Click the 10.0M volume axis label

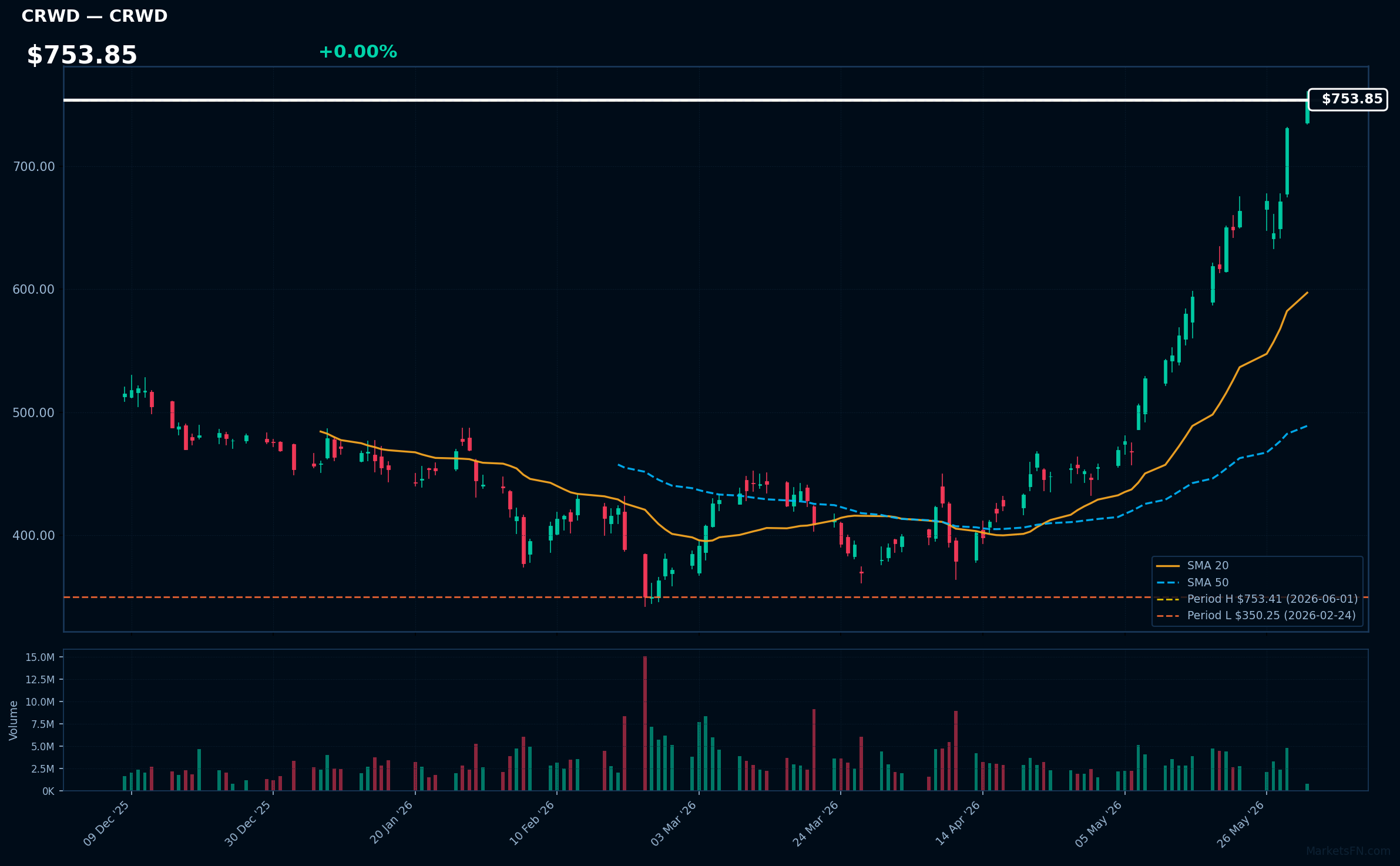(x=40, y=702)
